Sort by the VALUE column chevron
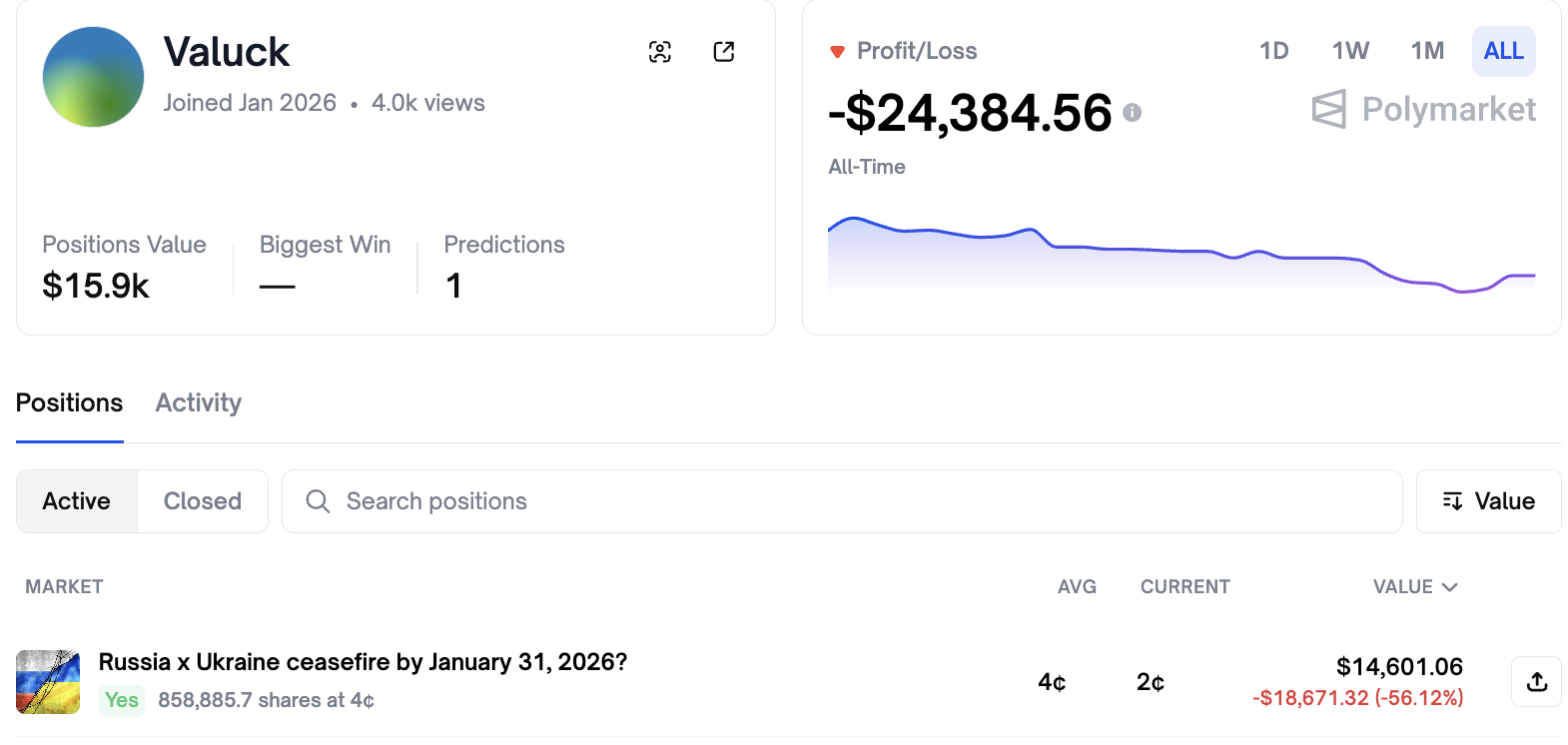 (1450, 587)
